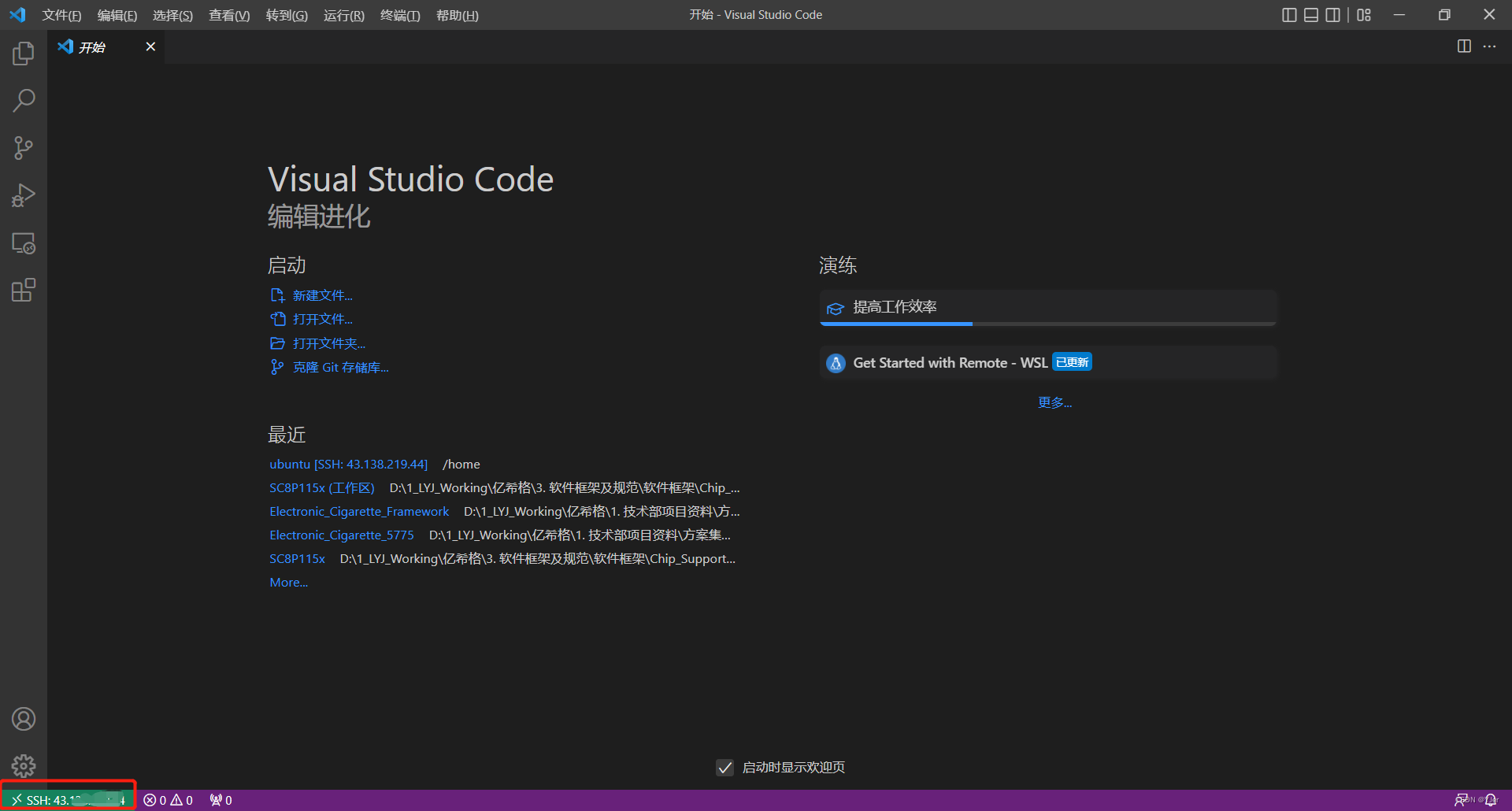Restore down the VS Code window
1512x811 pixels.
tap(1444, 15)
